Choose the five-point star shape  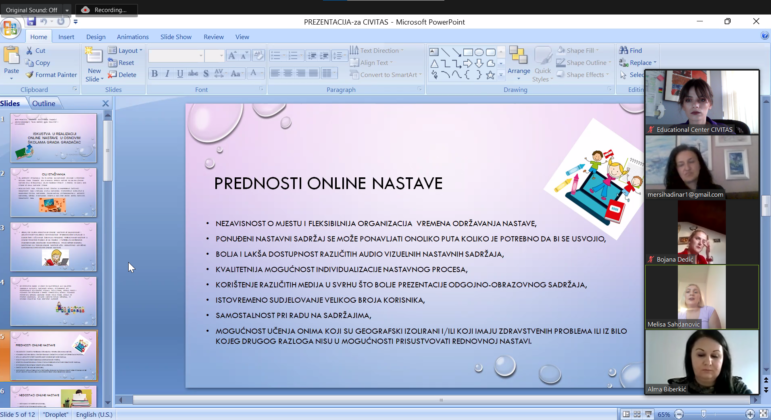point(490,75)
